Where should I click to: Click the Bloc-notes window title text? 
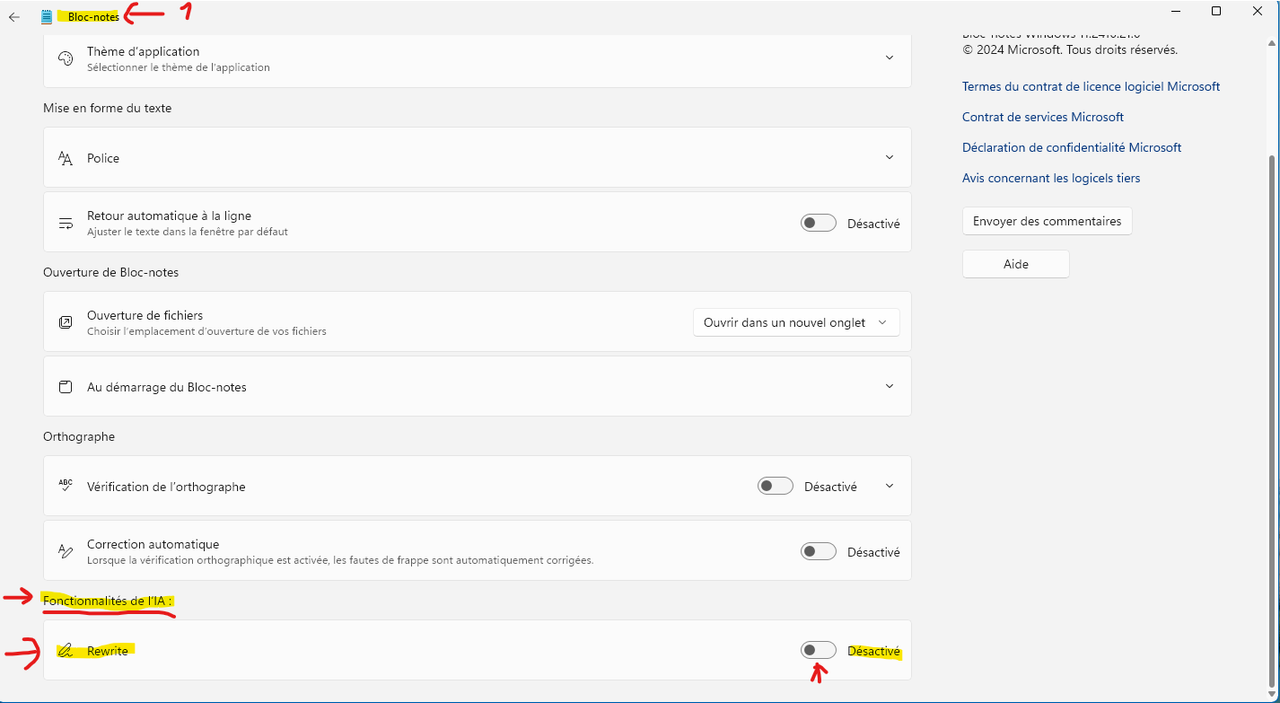point(93,17)
